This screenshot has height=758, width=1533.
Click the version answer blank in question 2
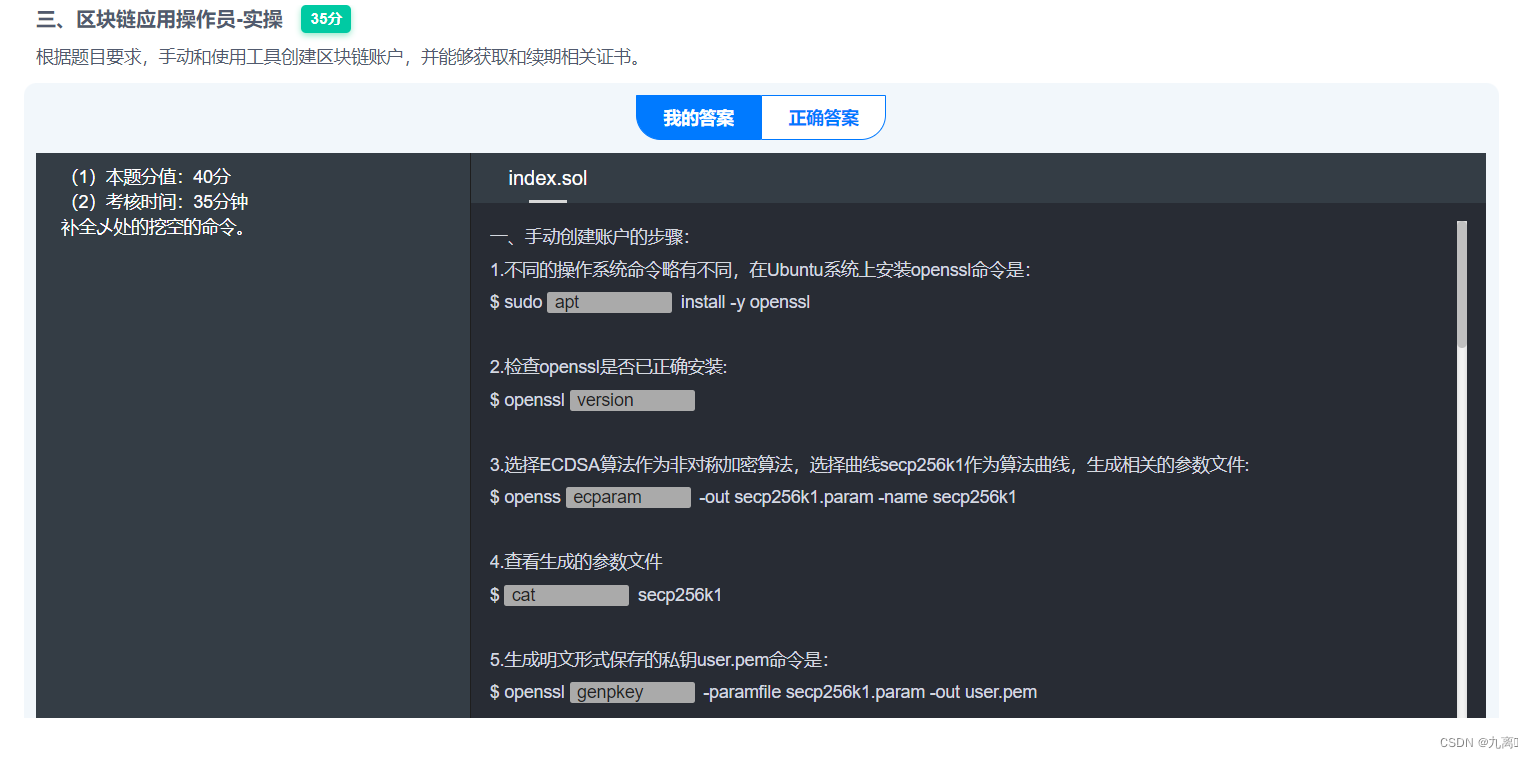(632, 399)
